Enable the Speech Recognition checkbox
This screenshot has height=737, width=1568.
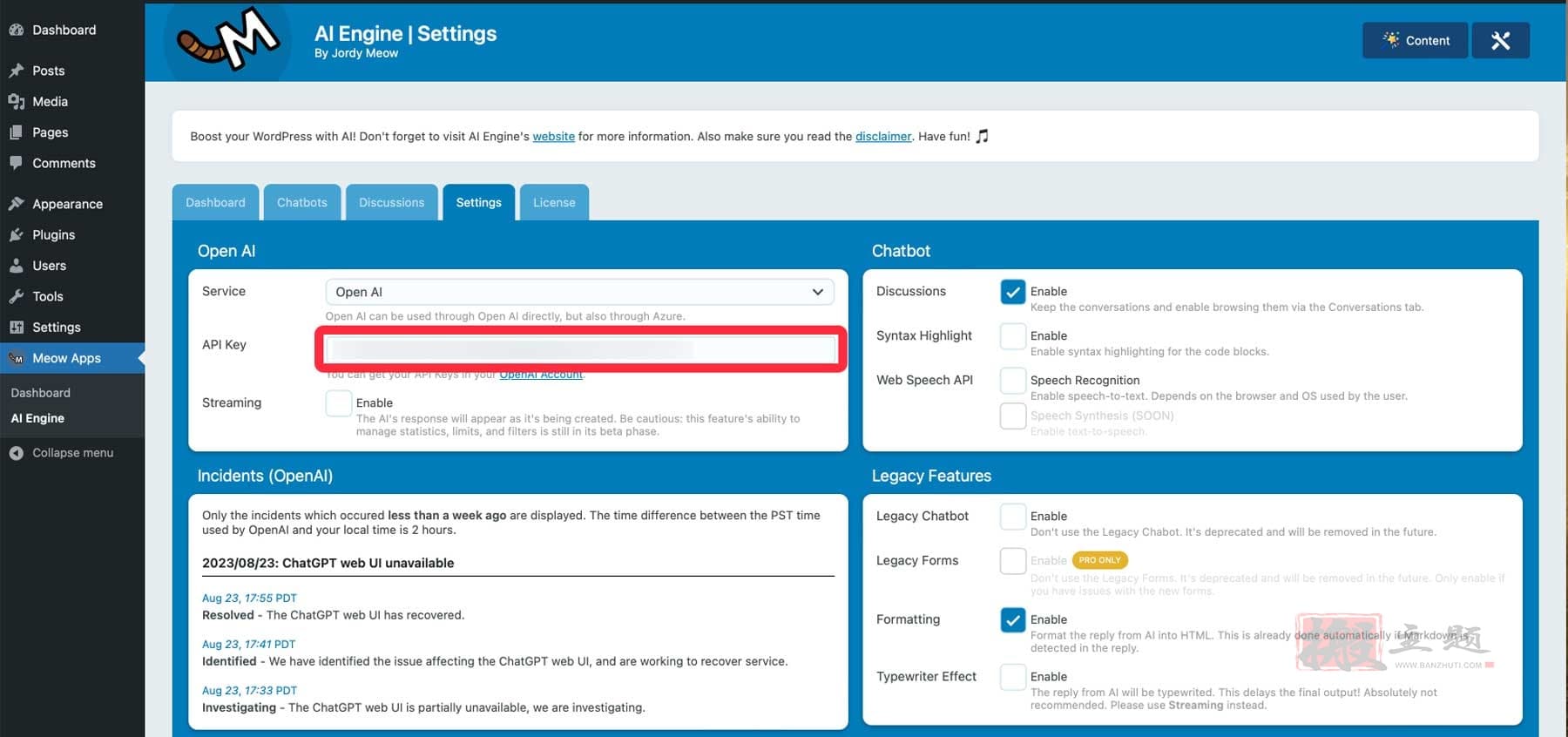(x=1013, y=381)
